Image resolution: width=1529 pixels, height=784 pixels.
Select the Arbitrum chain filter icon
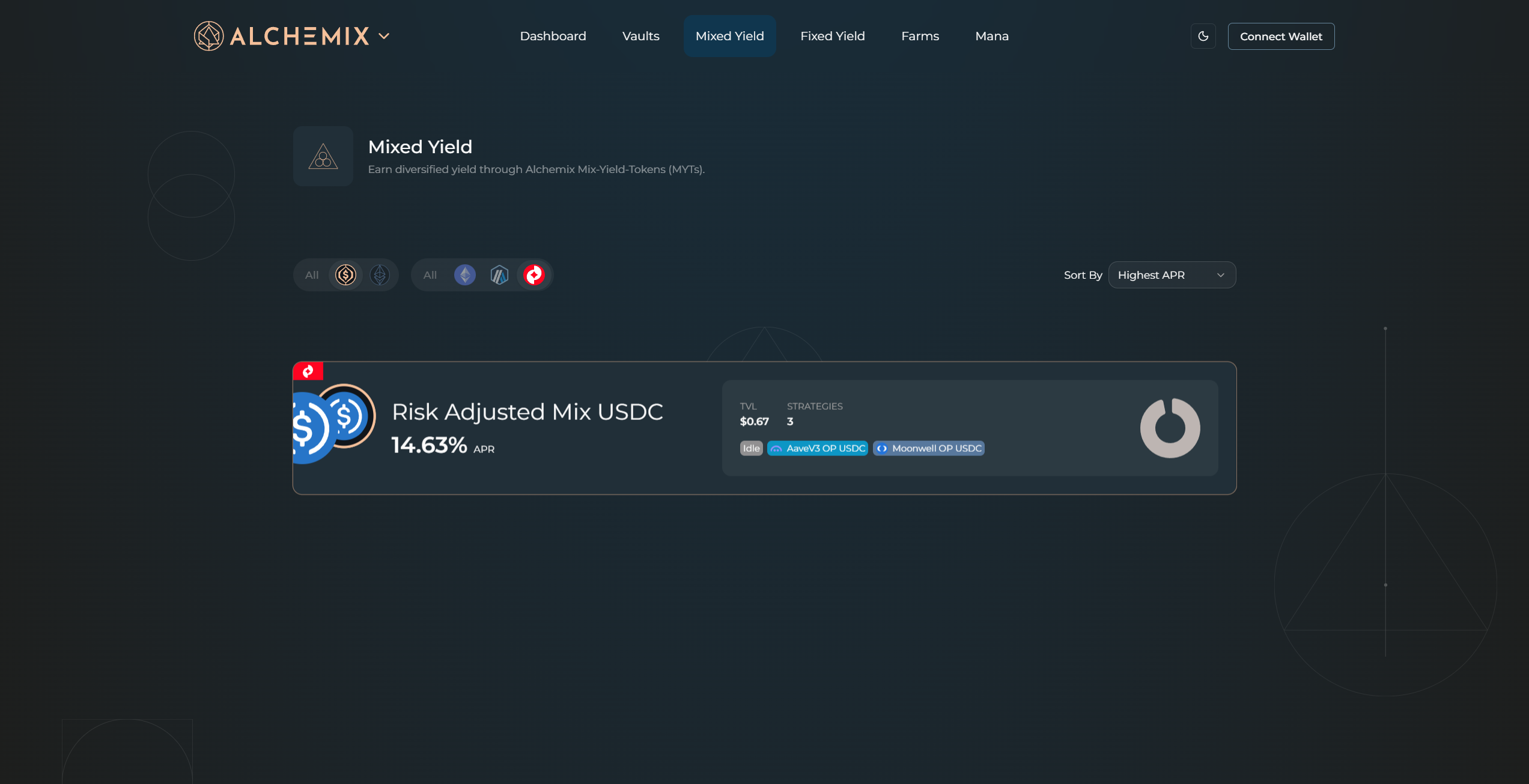click(x=499, y=275)
